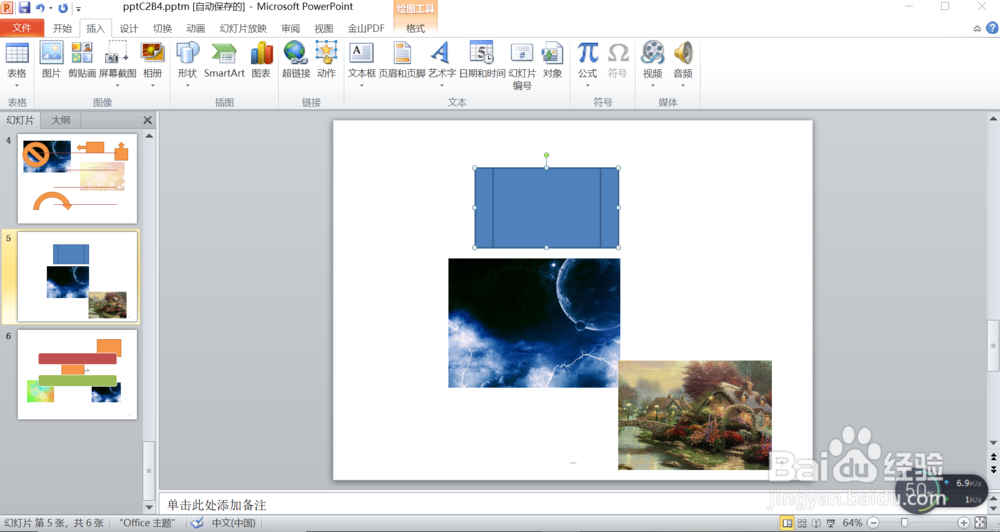Switch to the 开始 home tab
Screen dimensions: 1000x532
pyautogui.click(x=62, y=28)
